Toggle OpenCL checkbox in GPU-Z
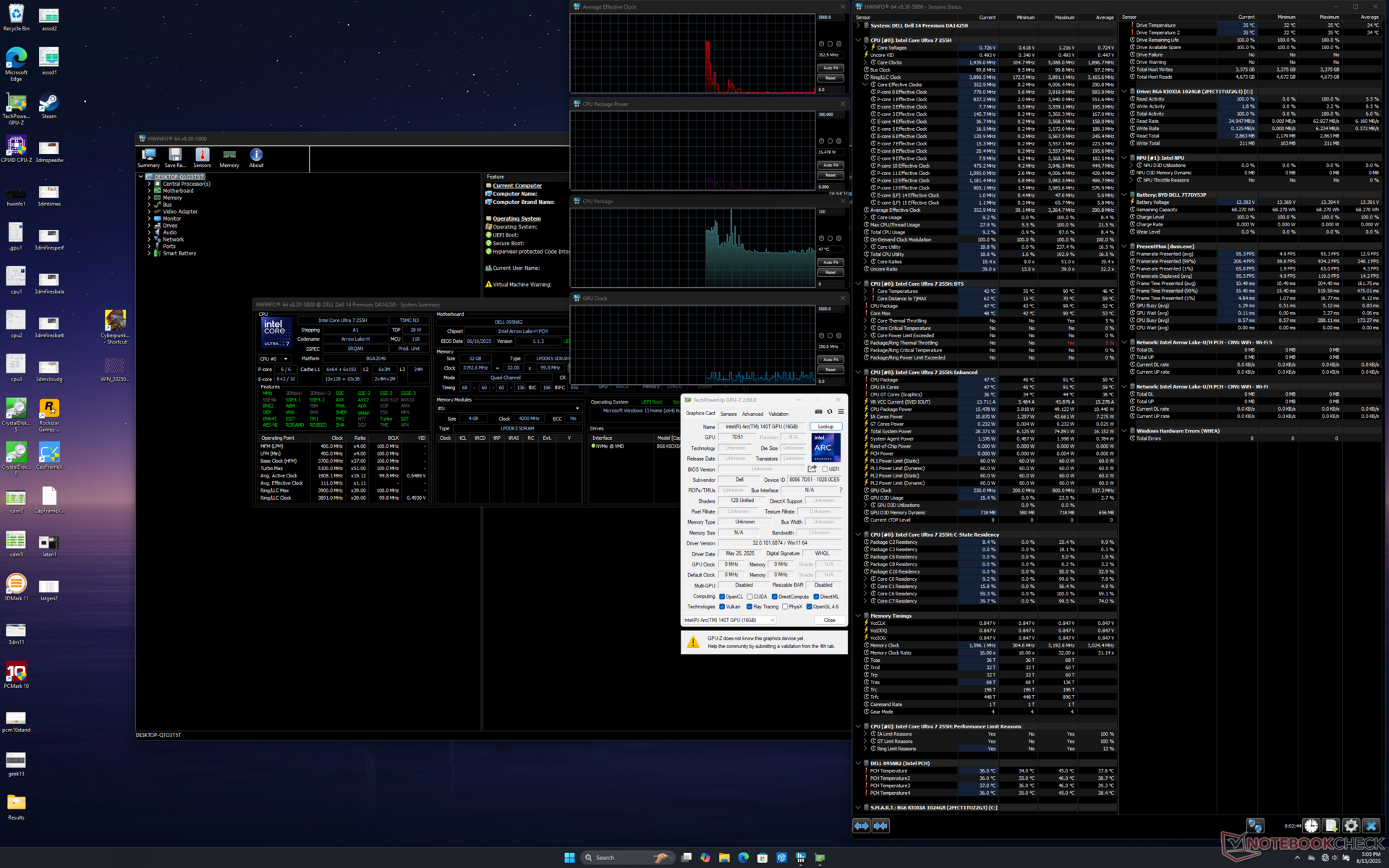Image resolution: width=1389 pixels, height=868 pixels. (x=722, y=597)
